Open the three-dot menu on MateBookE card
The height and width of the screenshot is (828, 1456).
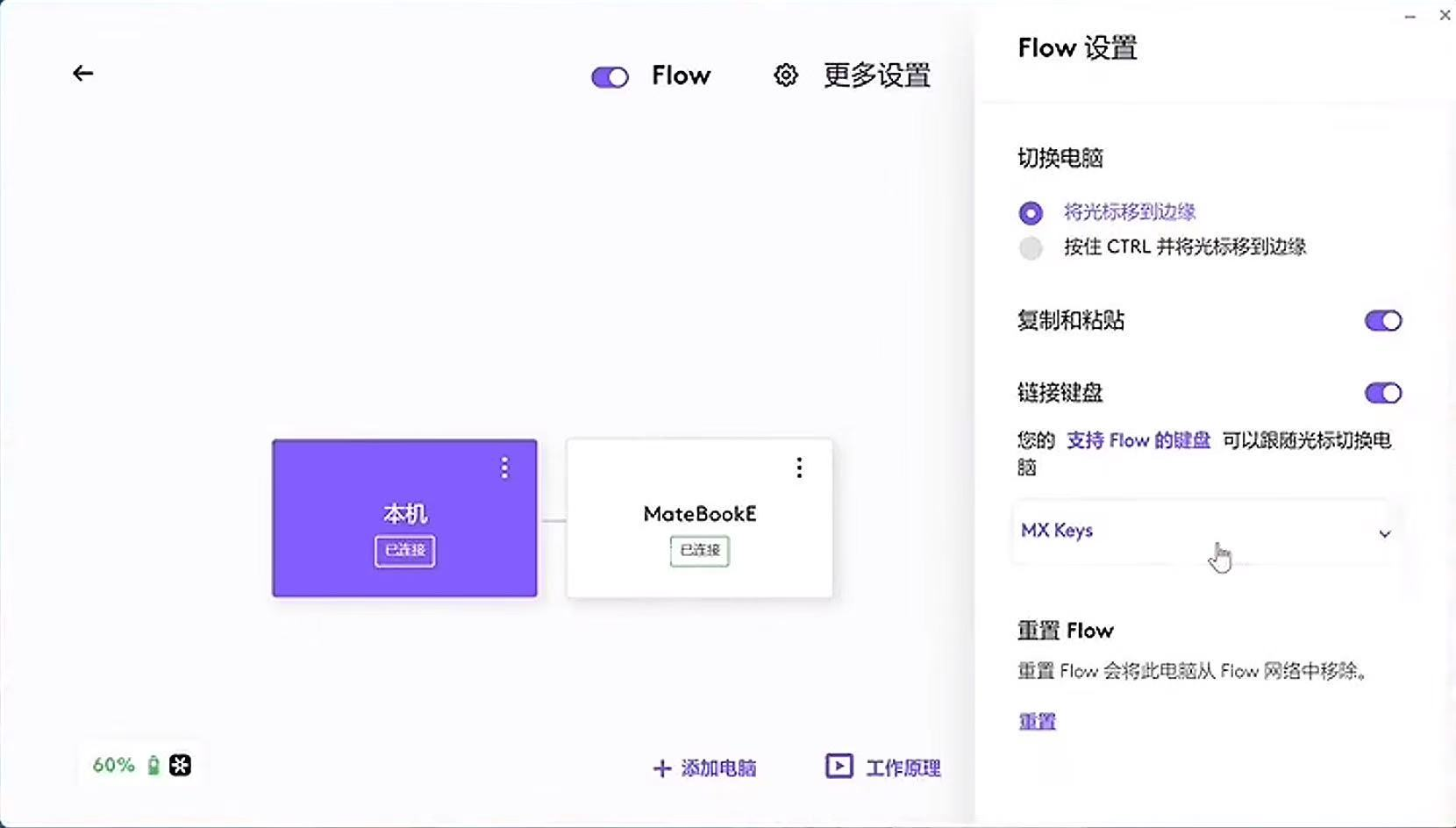click(x=799, y=468)
